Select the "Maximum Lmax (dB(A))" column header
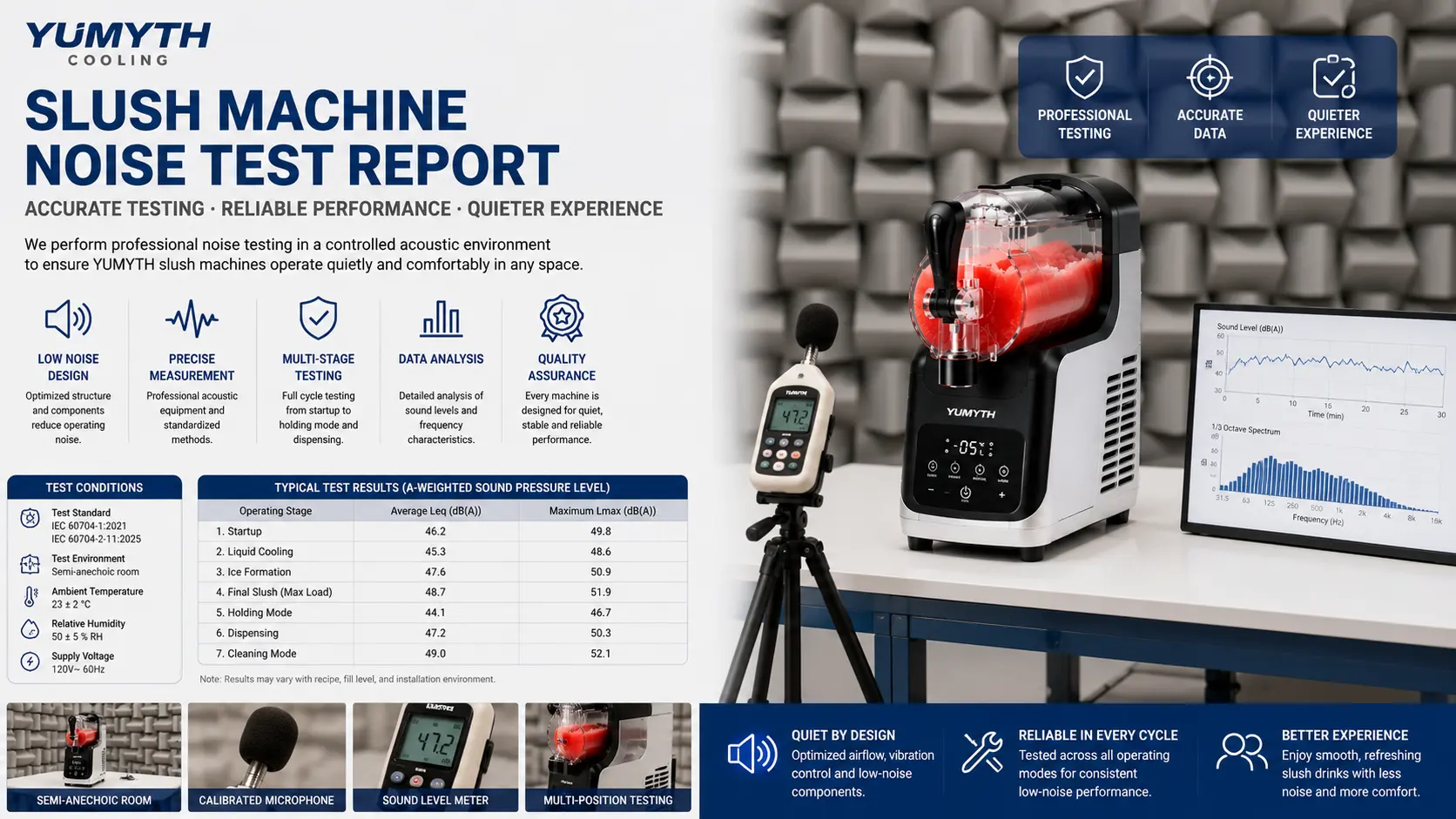This screenshot has width=1456, height=819. 603,511
